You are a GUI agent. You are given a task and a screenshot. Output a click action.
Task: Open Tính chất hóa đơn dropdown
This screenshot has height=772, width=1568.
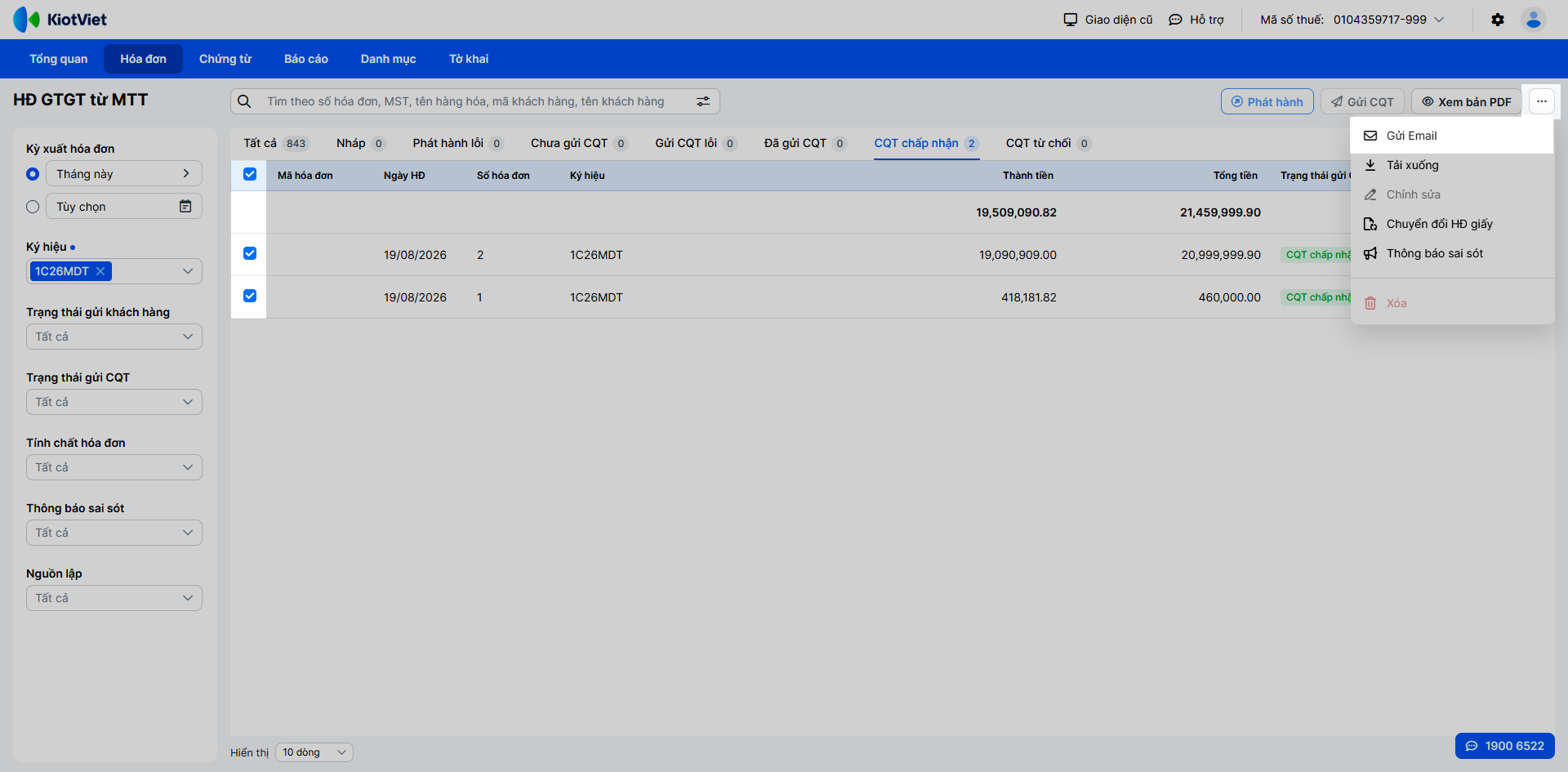(114, 467)
